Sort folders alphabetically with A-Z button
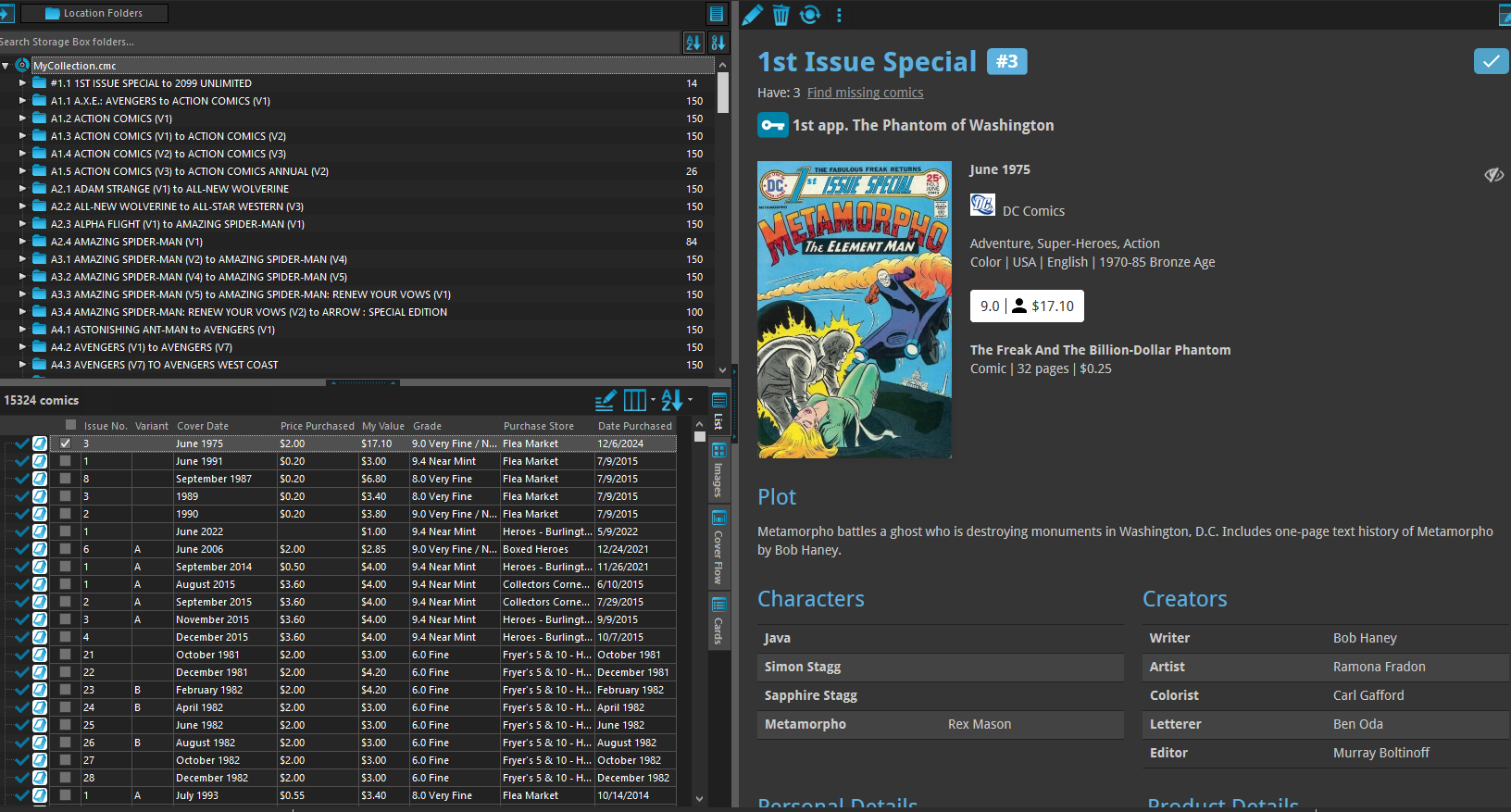This screenshot has height=812, width=1511. click(693, 43)
